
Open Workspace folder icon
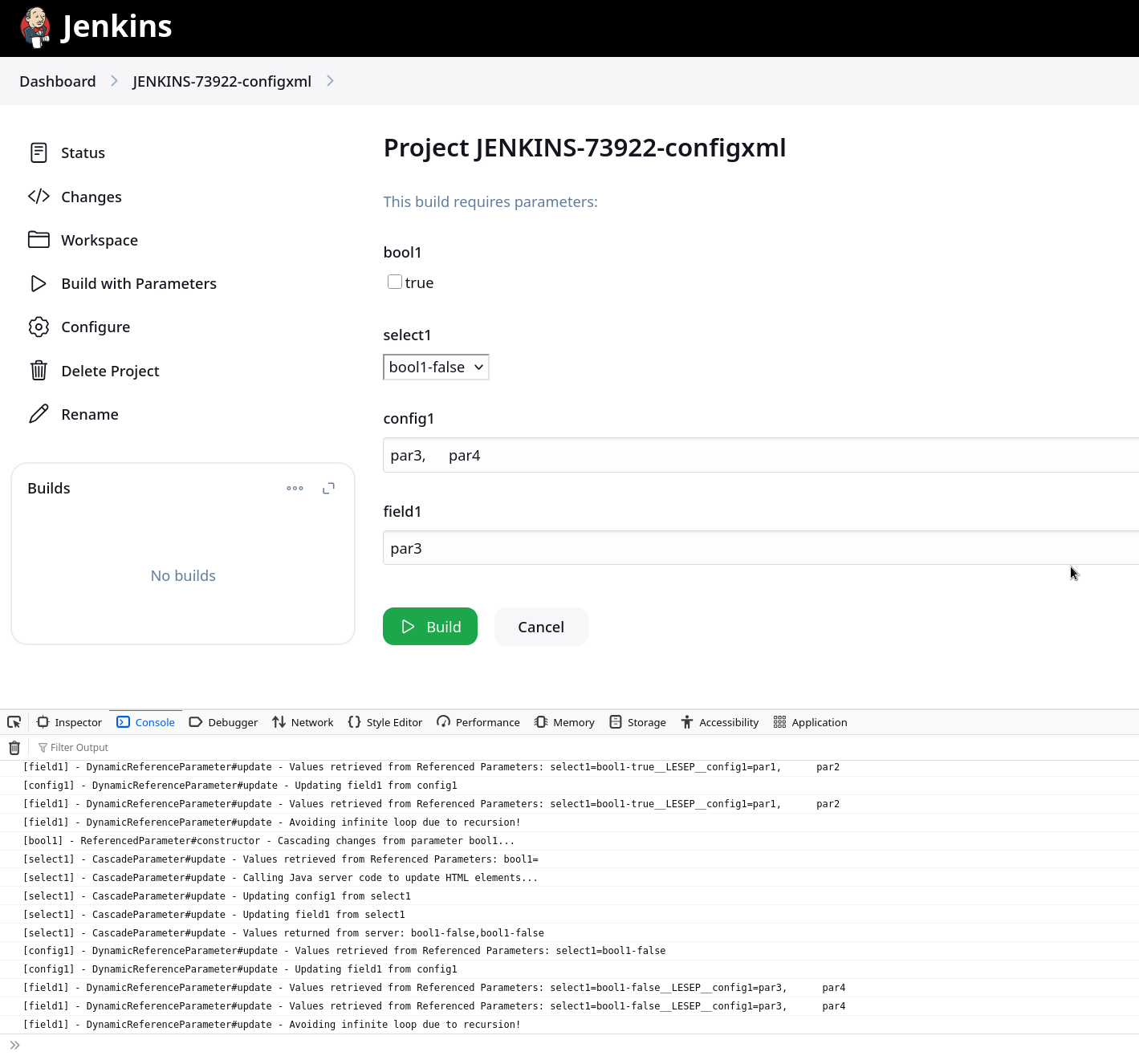coord(39,240)
